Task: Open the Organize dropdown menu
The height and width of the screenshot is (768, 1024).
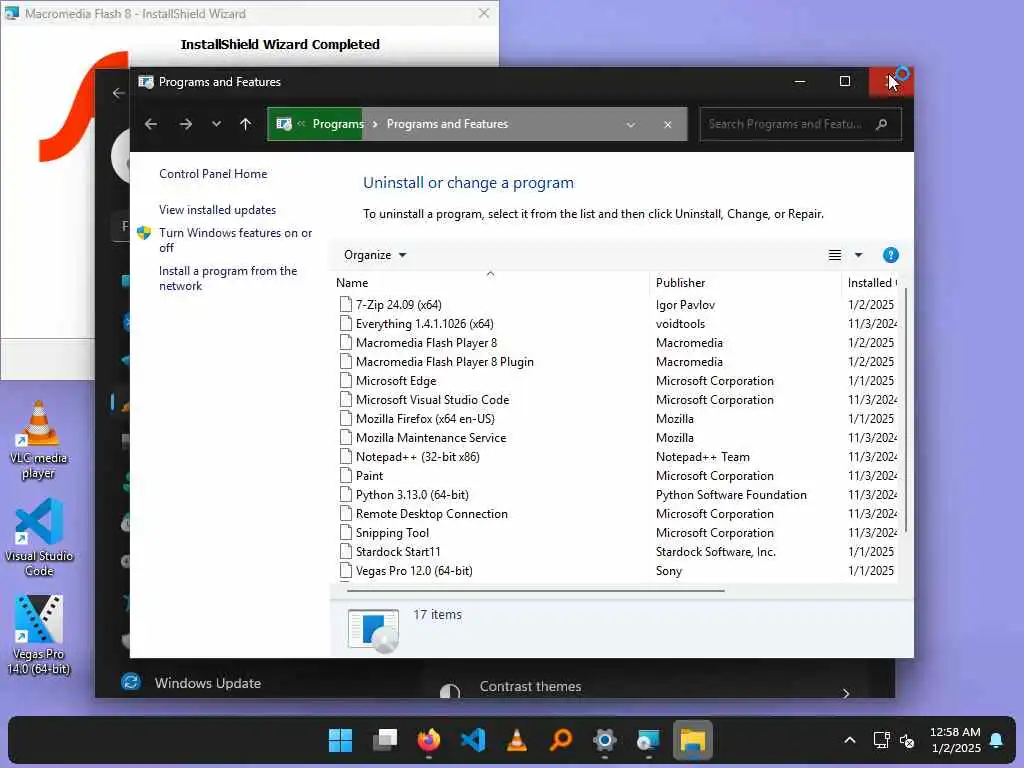Action: [x=375, y=255]
